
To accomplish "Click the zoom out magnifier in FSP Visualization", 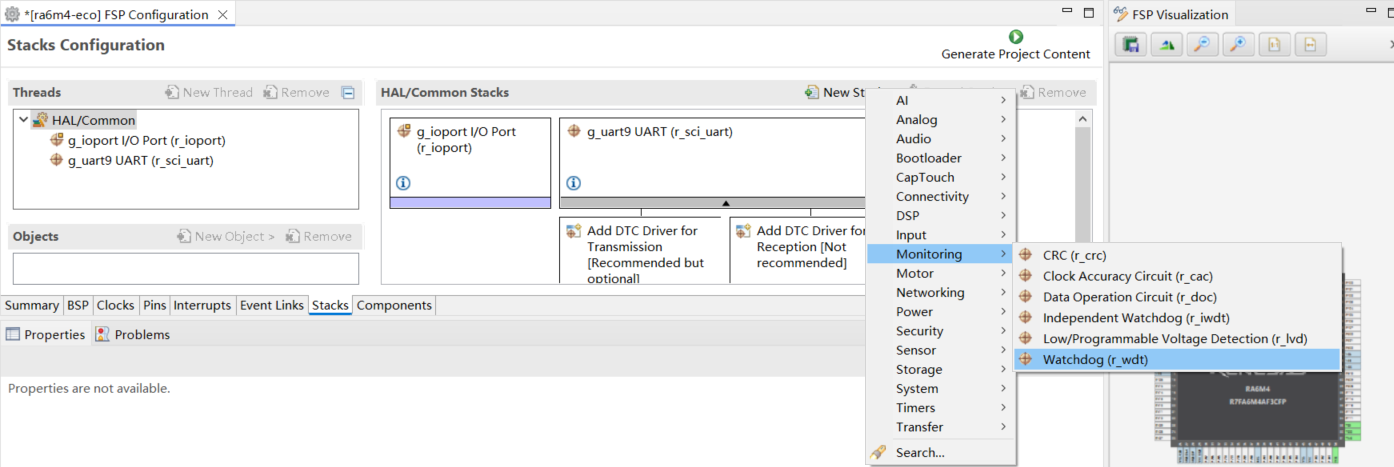I will 1201,44.
